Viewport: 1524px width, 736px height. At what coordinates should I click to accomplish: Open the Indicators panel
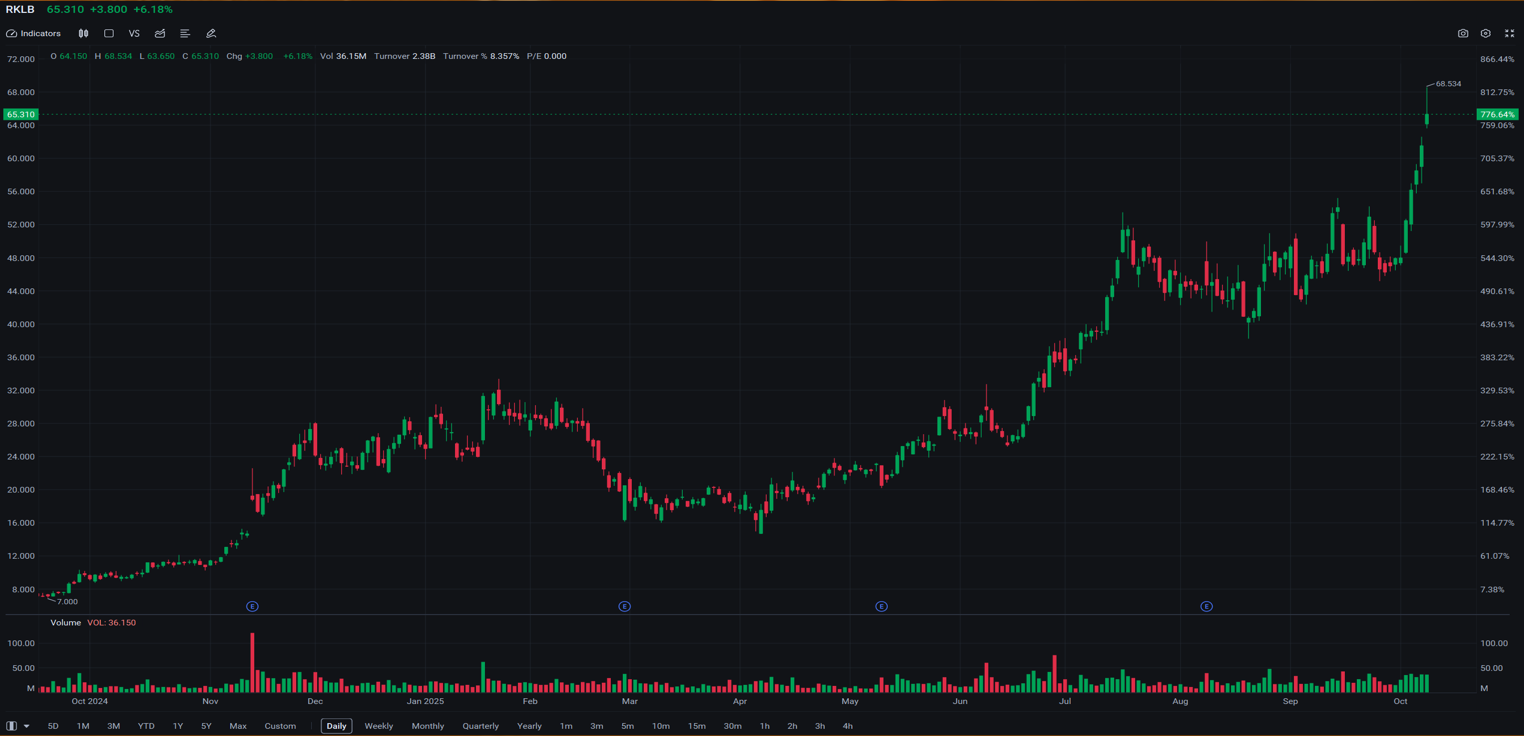coord(34,34)
